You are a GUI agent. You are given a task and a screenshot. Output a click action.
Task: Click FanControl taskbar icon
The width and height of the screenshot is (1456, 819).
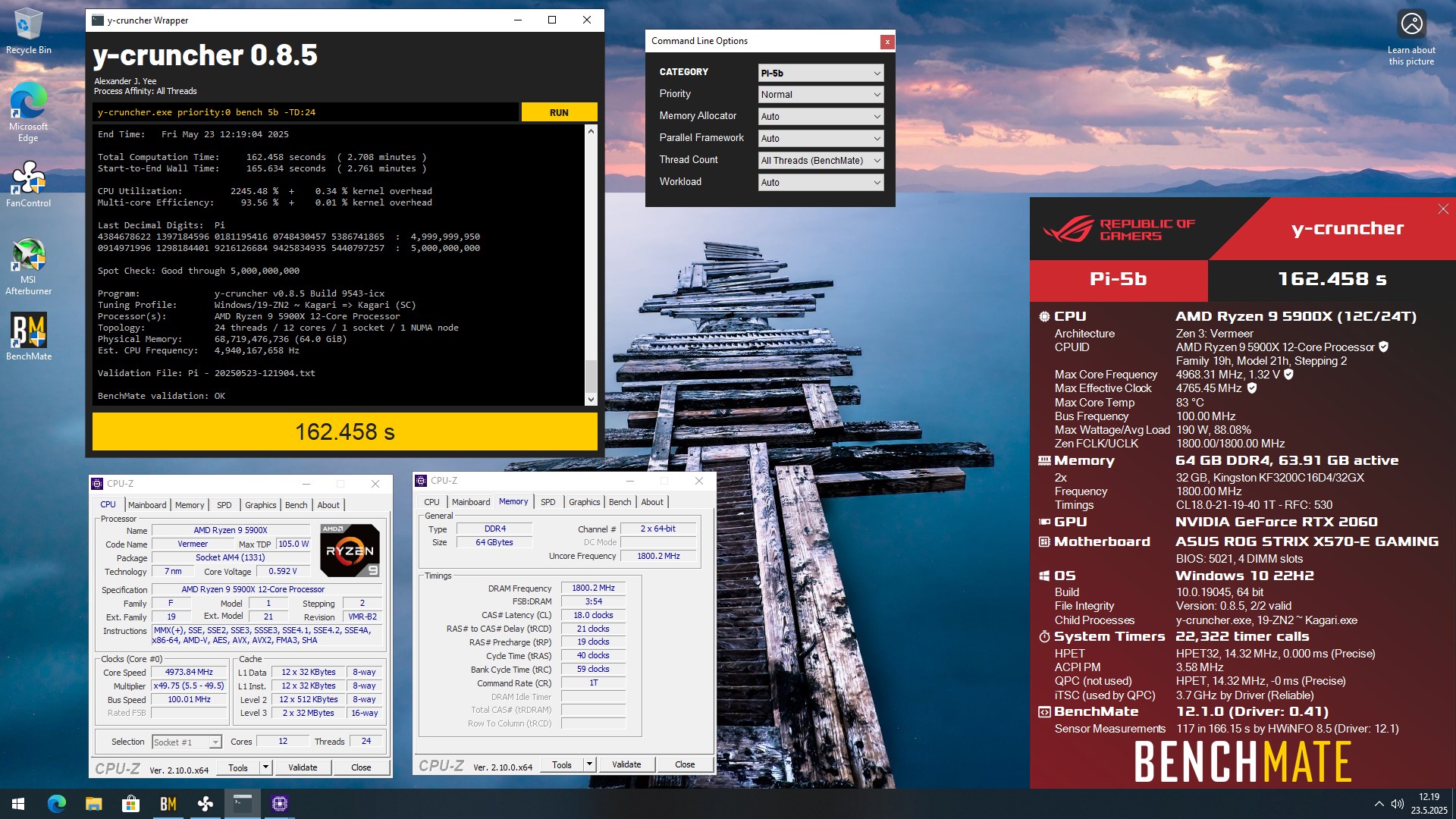click(205, 804)
